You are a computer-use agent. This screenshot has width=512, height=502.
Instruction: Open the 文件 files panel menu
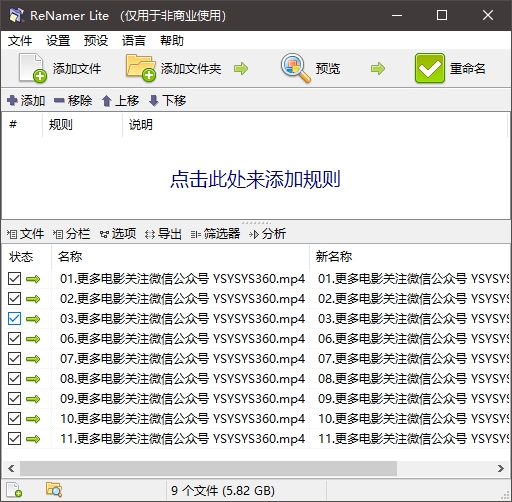[x=25, y=234]
